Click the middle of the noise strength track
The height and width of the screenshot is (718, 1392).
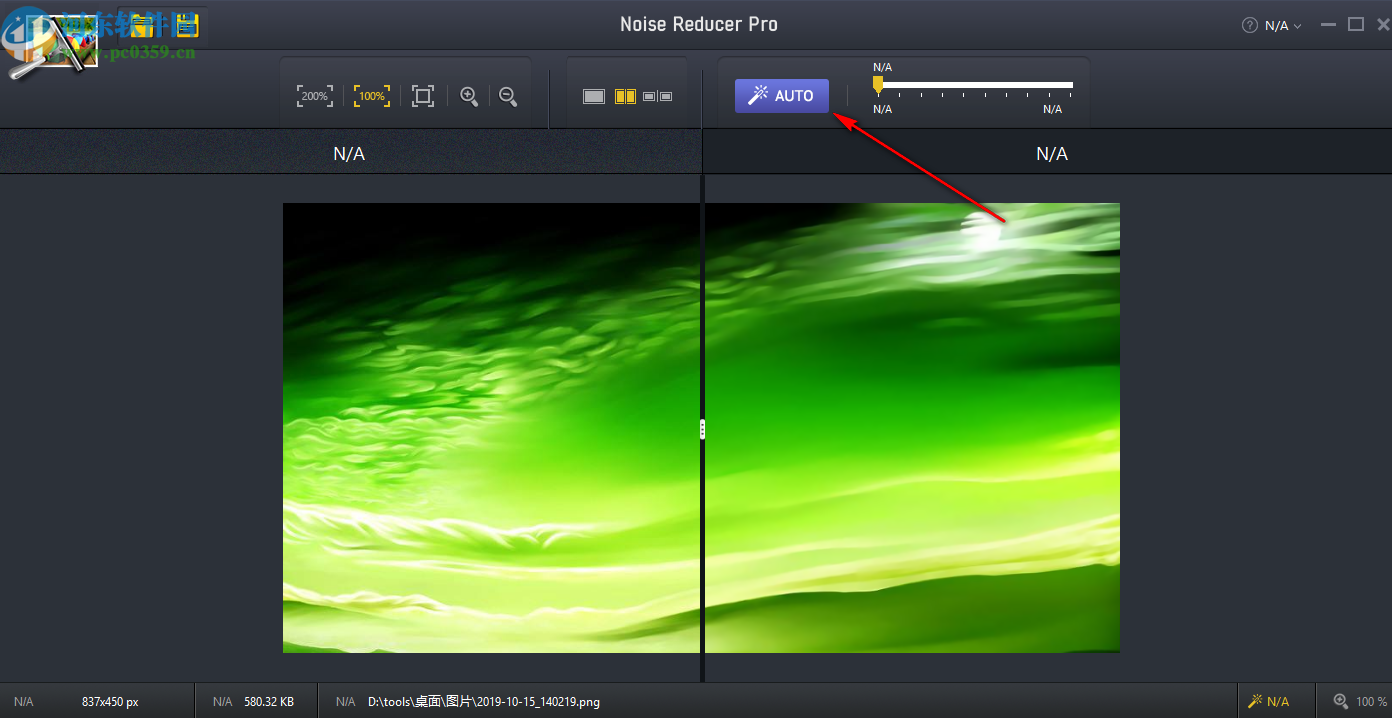[x=975, y=85]
